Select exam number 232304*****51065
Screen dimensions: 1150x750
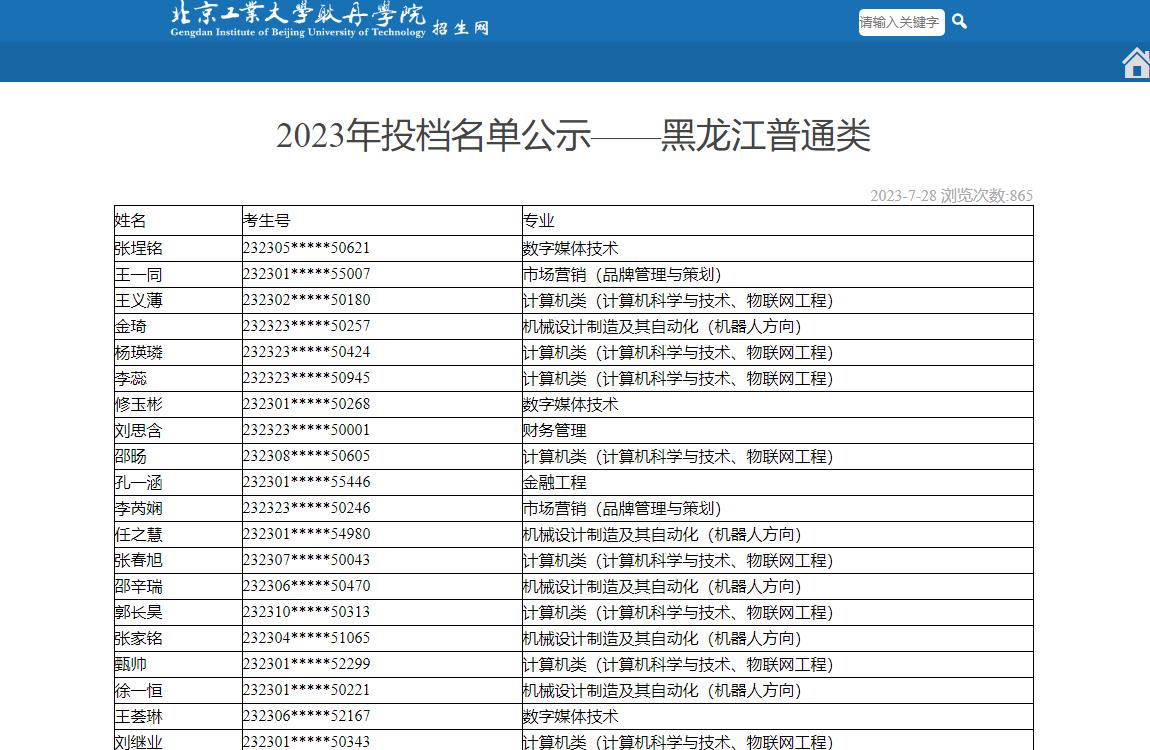[307, 638]
